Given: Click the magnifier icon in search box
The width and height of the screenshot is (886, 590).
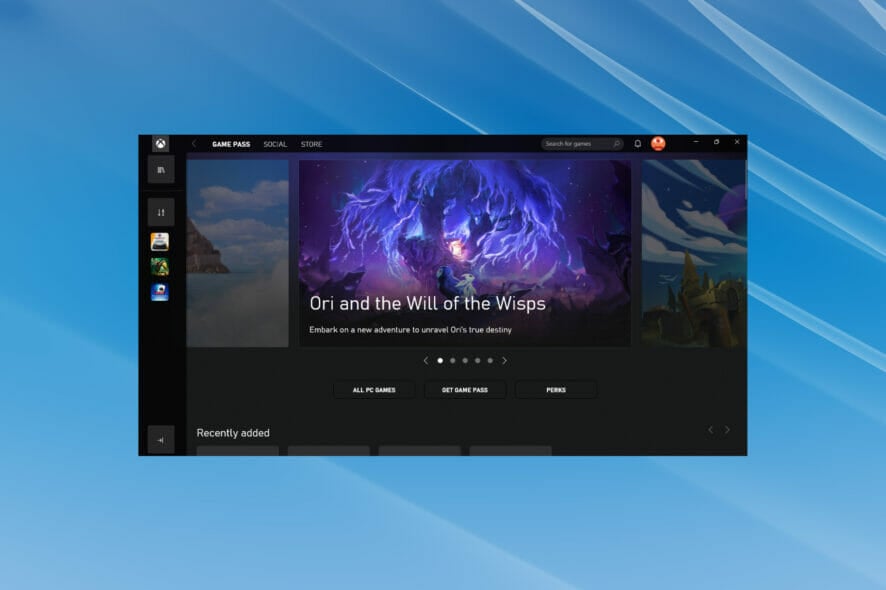Looking at the screenshot, I should click(616, 144).
